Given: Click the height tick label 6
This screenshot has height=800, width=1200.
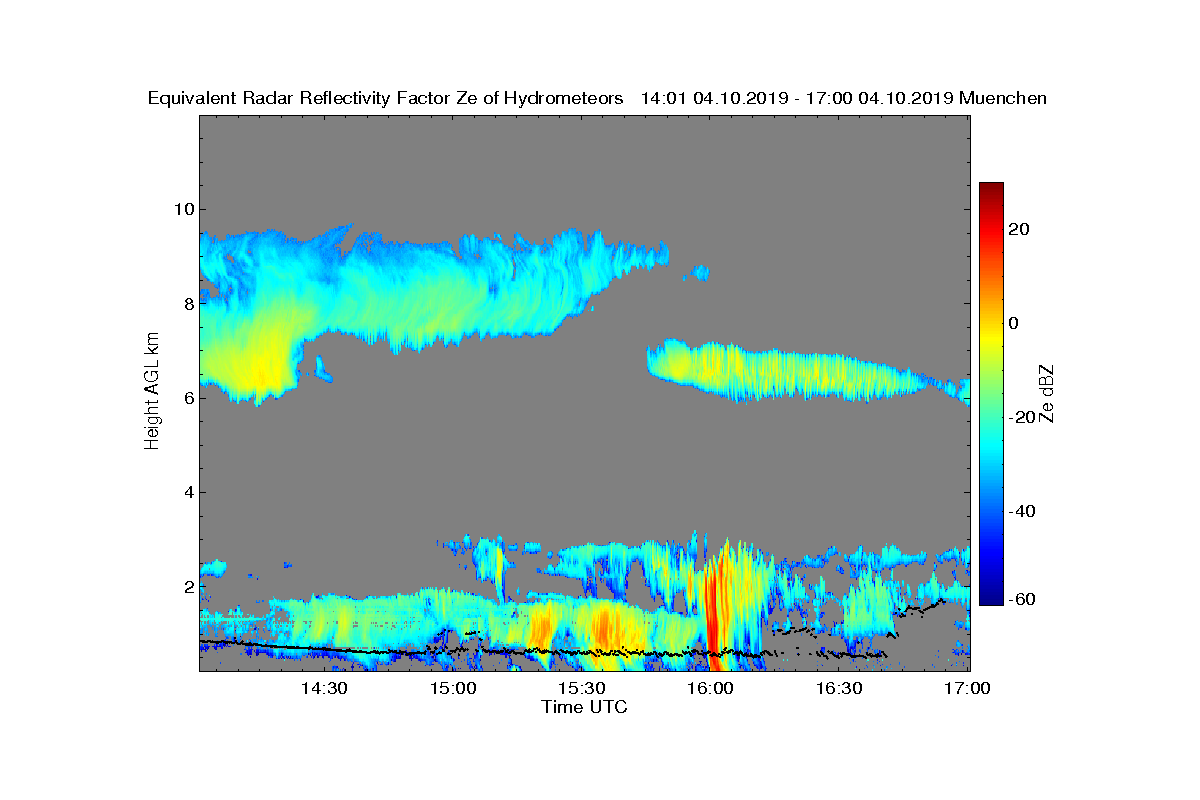Looking at the screenshot, I should coord(187,398).
